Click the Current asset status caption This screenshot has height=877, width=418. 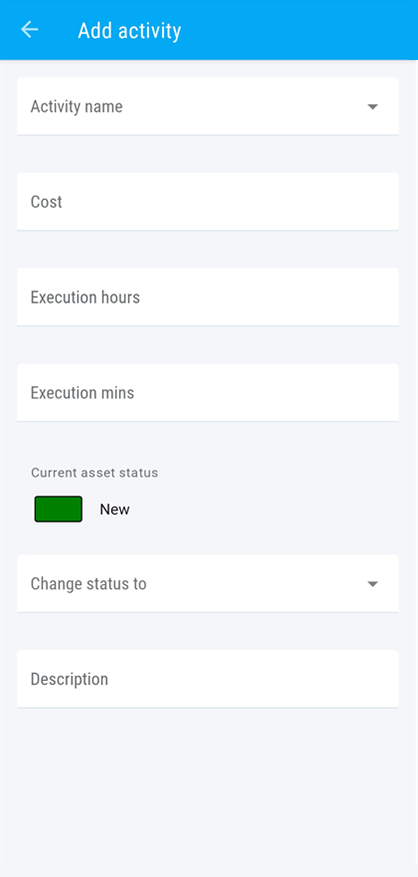click(95, 473)
